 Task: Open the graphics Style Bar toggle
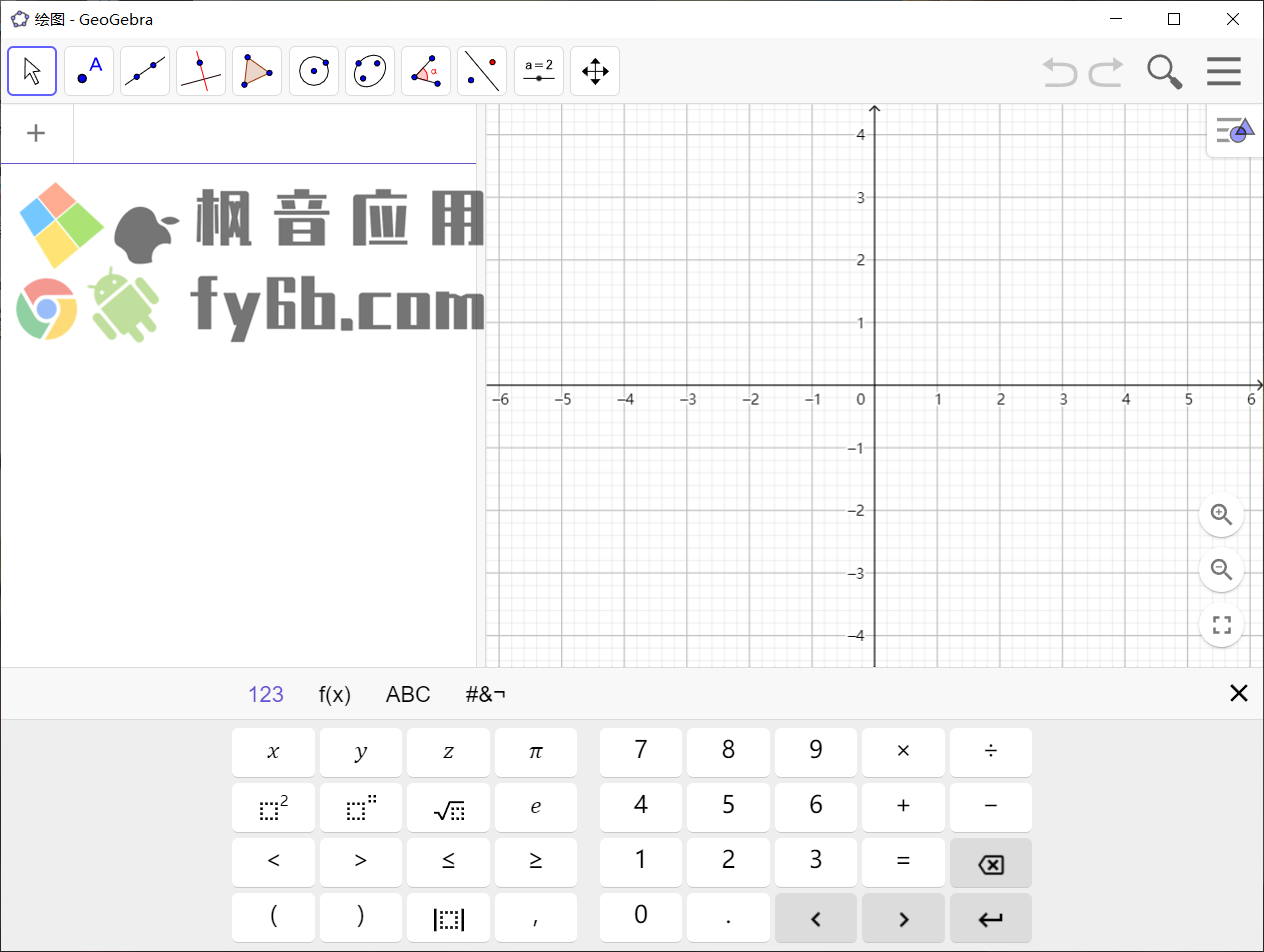(x=1235, y=130)
